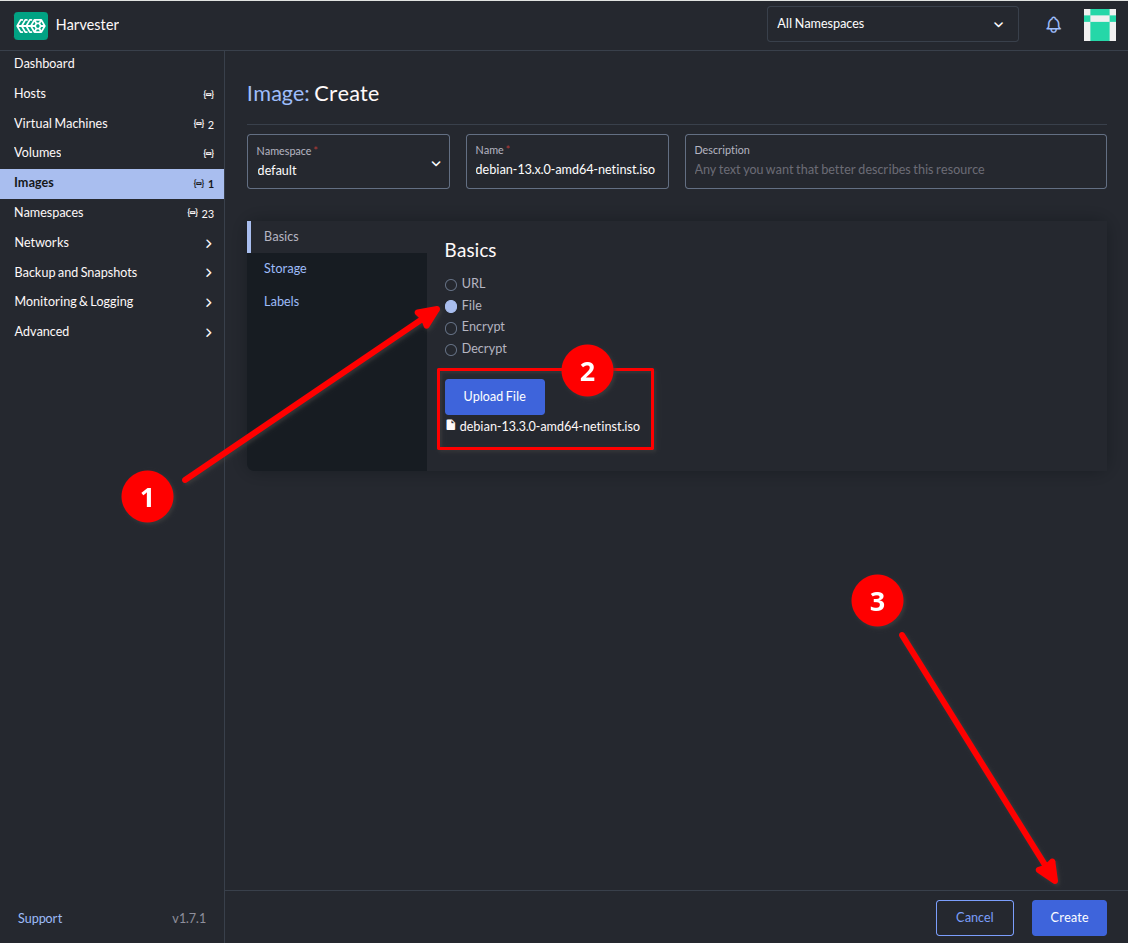
Task: Open the notifications bell
Action: point(1053,25)
